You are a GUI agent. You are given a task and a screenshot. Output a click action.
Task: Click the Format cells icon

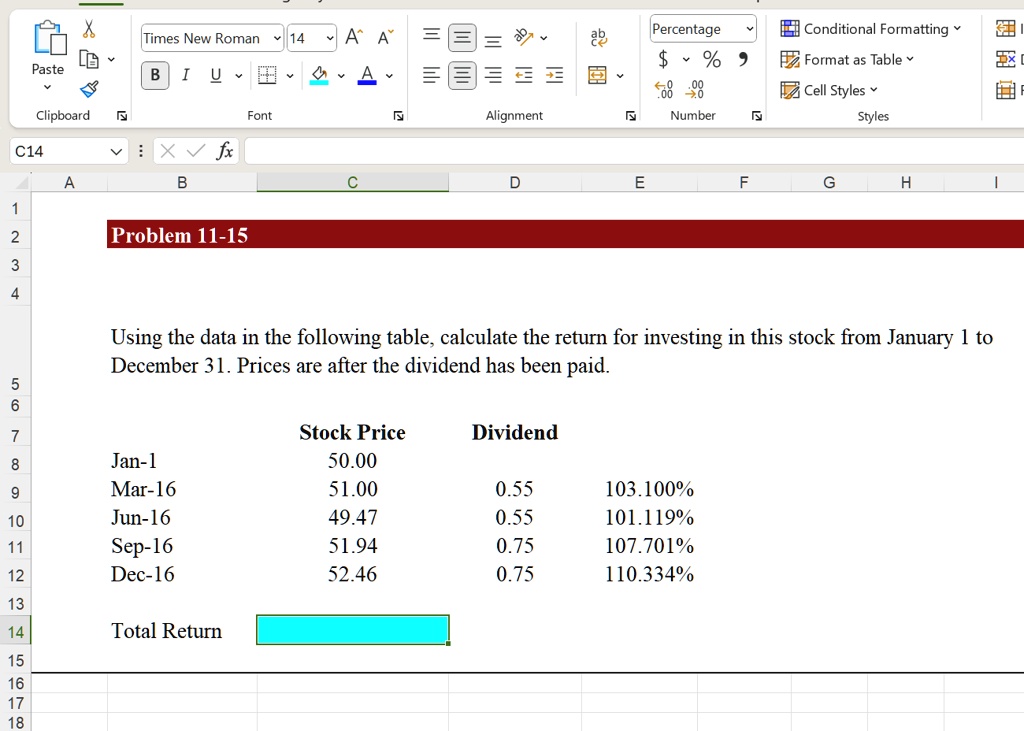(x=1006, y=90)
